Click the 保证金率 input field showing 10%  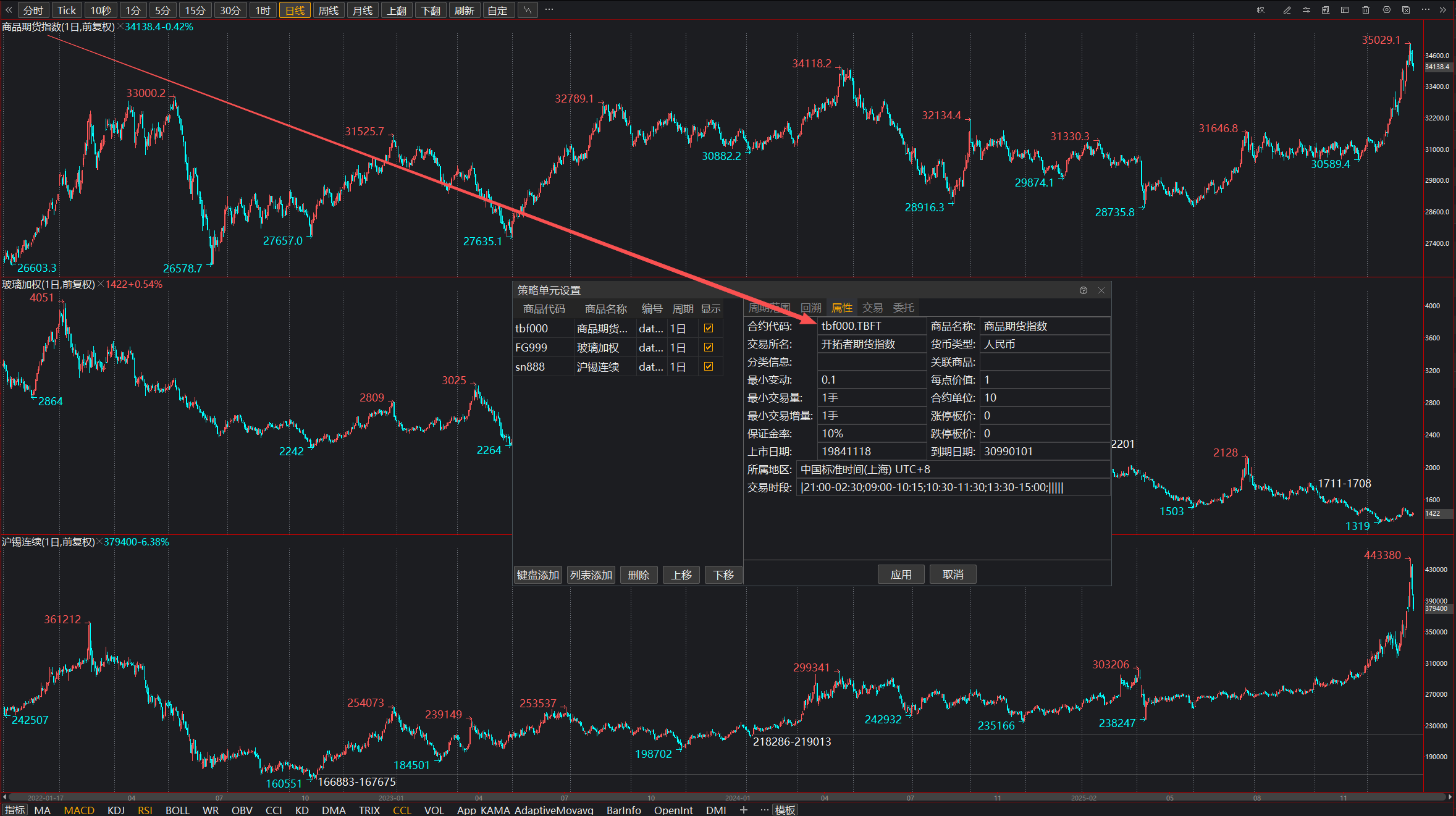pyautogui.click(x=871, y=434)
